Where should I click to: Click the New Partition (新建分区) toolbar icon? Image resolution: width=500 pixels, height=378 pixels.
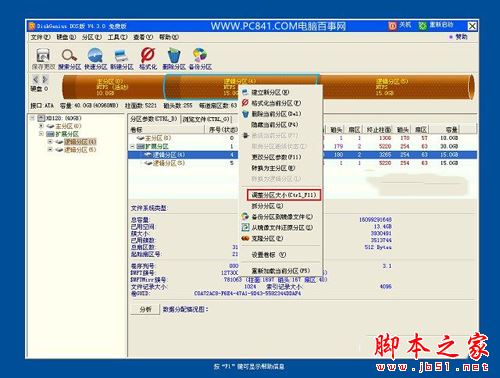coord(121,59)
